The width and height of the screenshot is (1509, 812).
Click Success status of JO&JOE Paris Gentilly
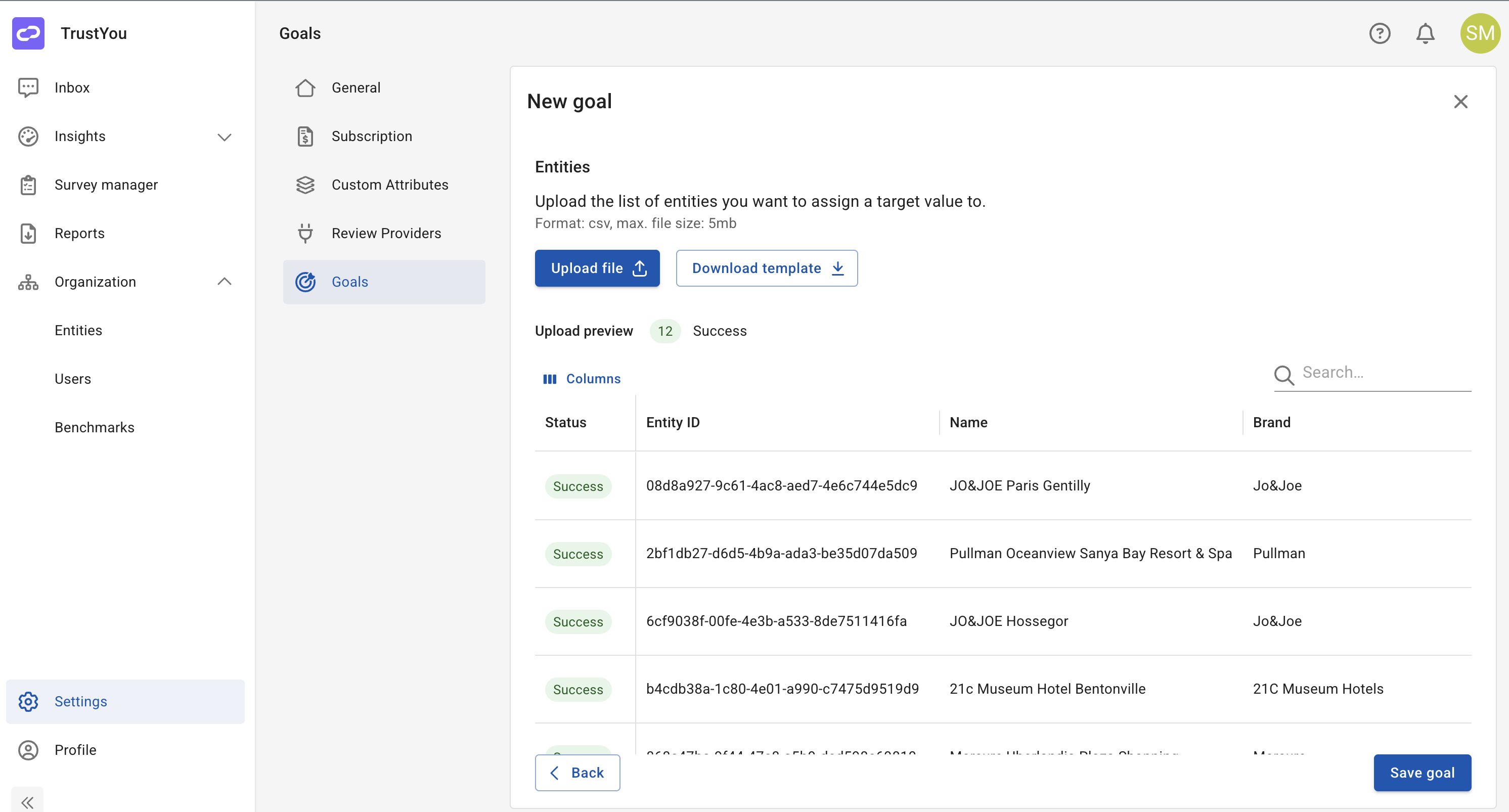point(578,486)
